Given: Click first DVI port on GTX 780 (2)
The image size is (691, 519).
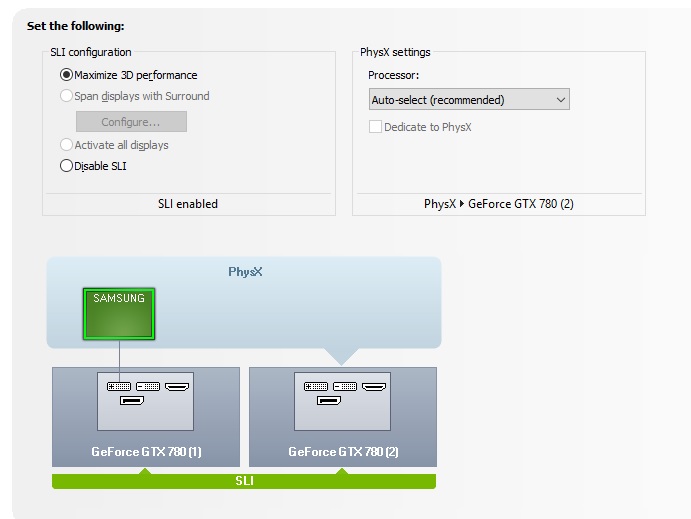Looking at the screenshot, I should [x=316, y=386].
